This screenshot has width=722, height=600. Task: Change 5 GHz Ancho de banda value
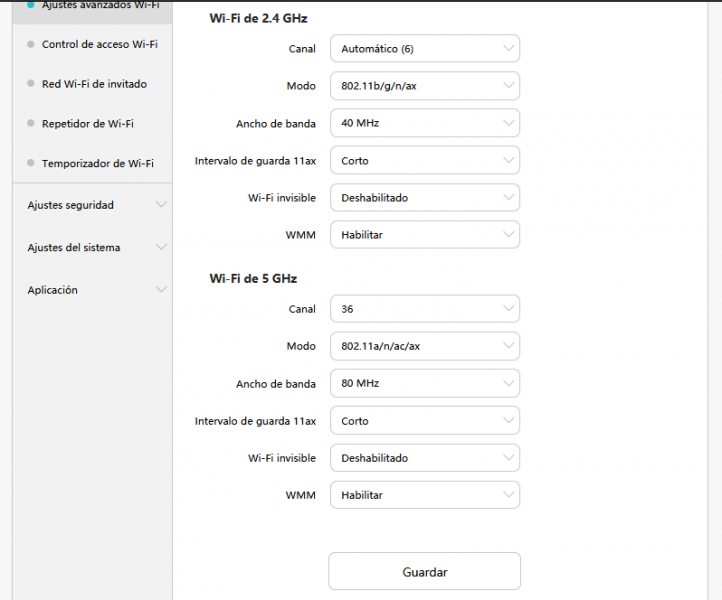tap(424, 383)
